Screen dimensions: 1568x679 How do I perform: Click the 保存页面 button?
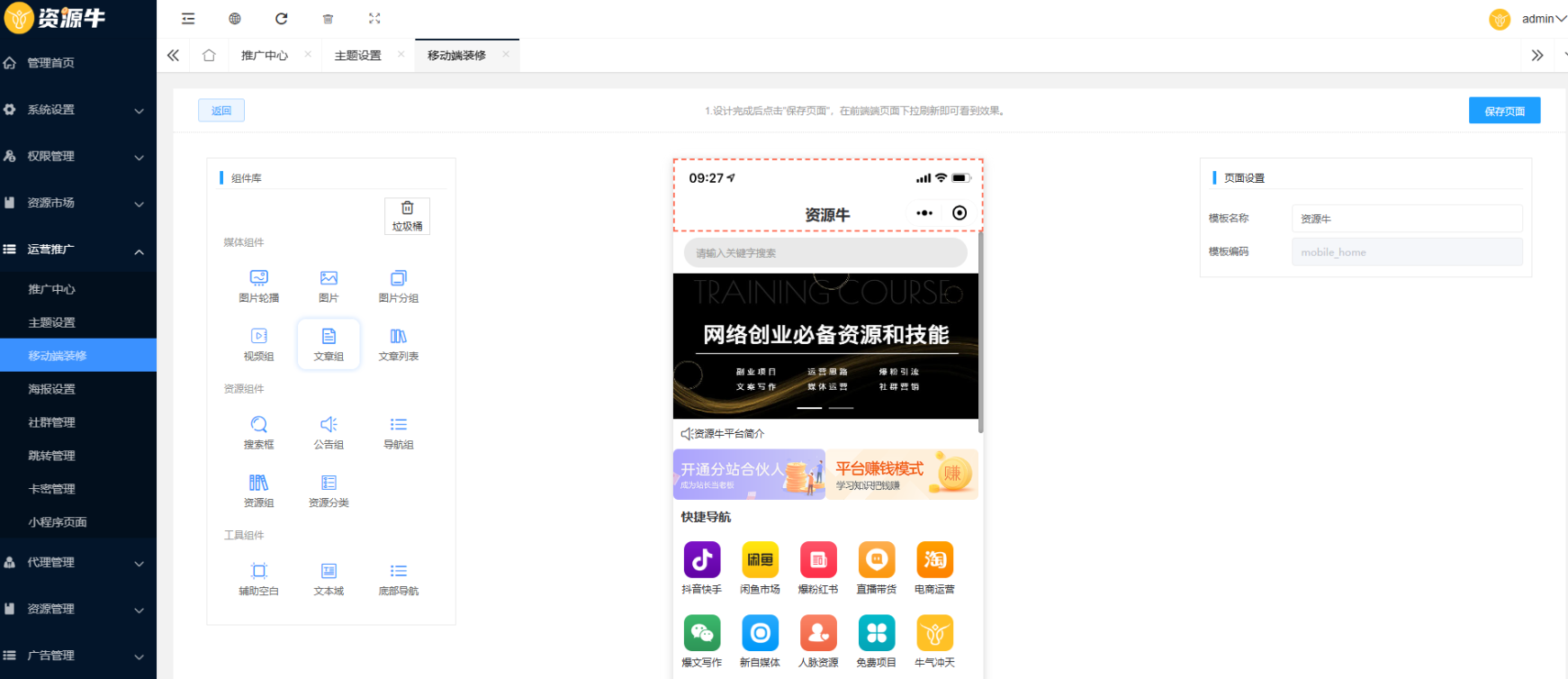point(1504,111)
